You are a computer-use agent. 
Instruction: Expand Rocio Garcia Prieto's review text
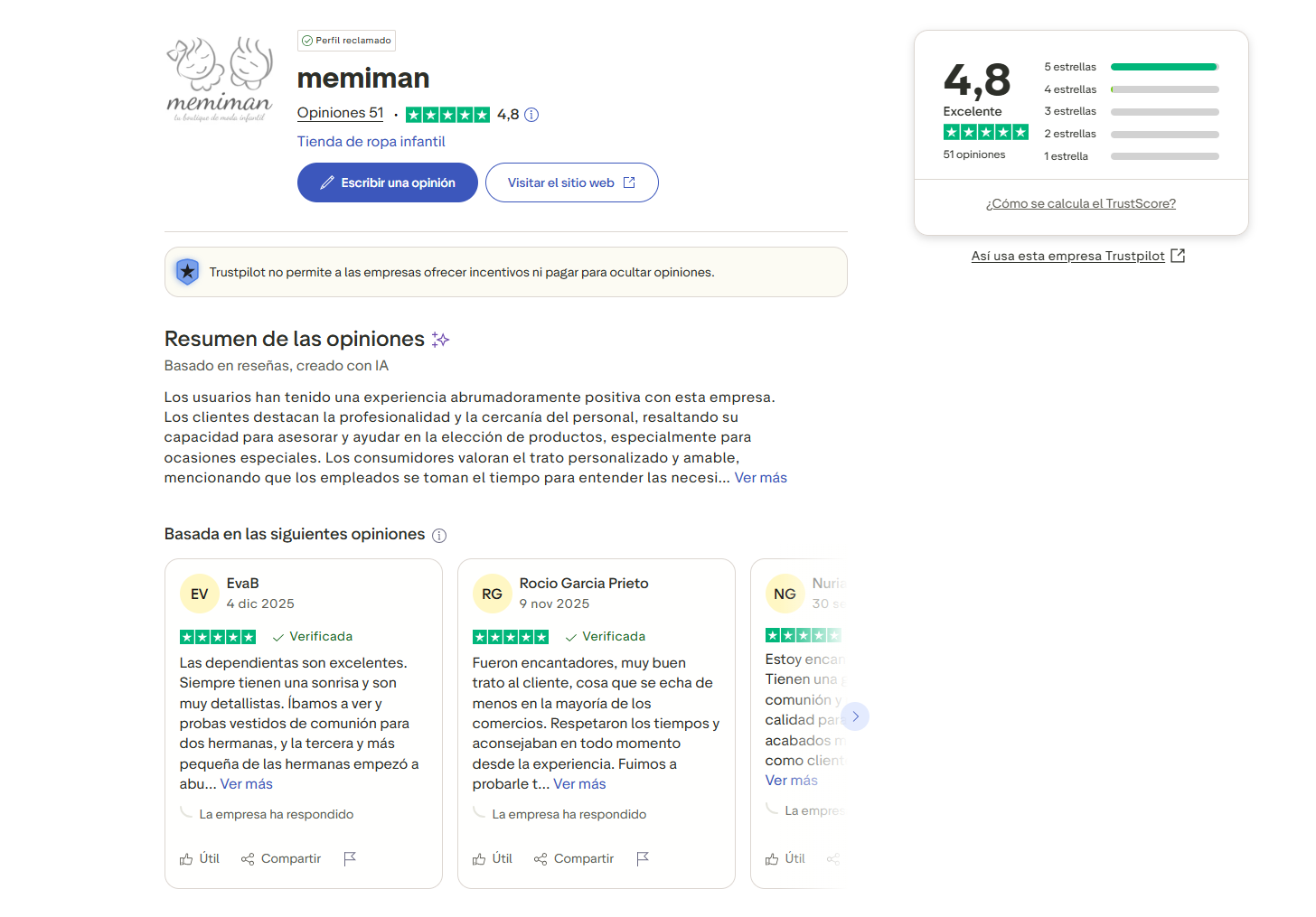pyautogui.click(x=579, y=784)
